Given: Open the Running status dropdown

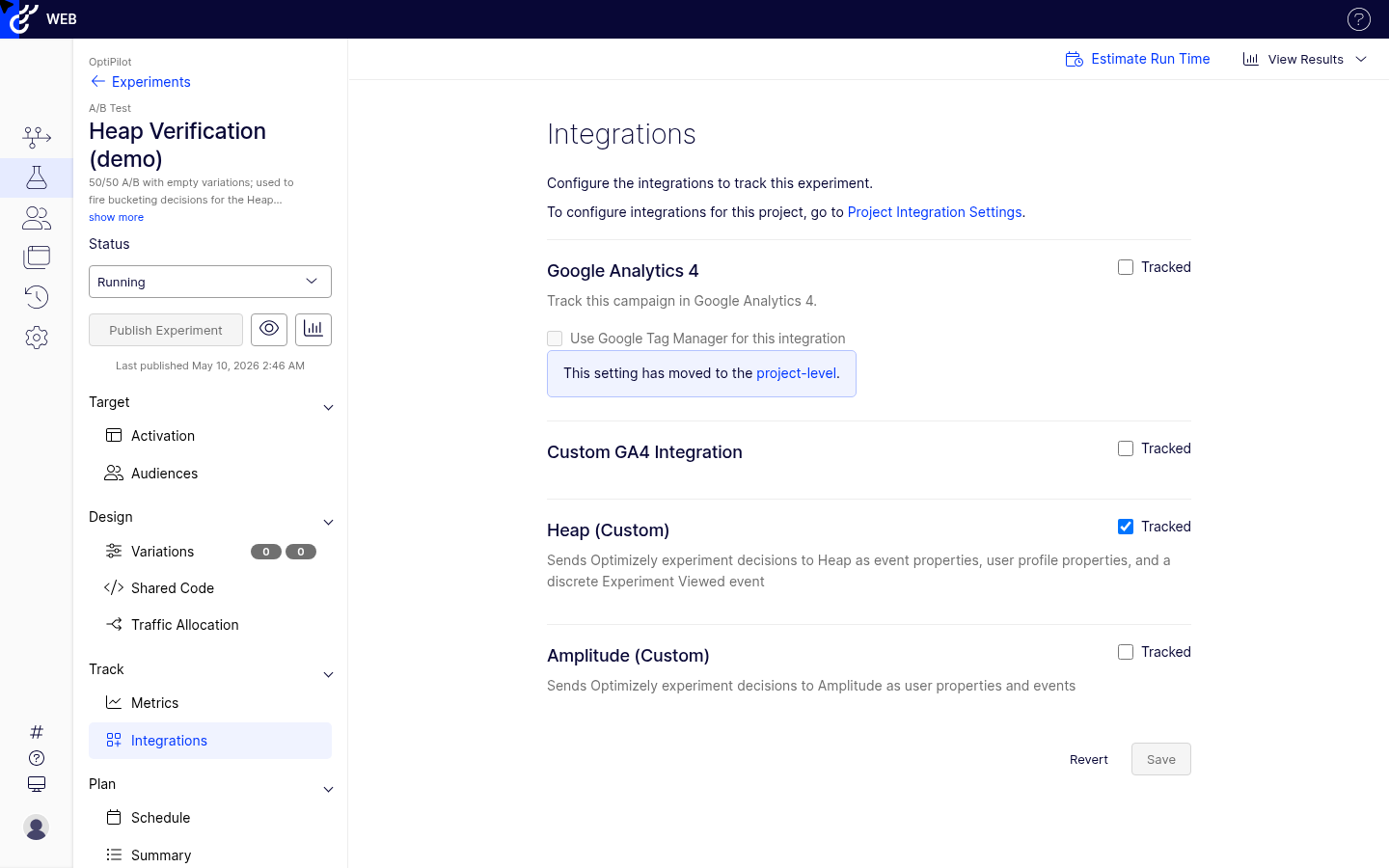Looking at the screenshot, I should pyautogui.click(x=210, y=282).
